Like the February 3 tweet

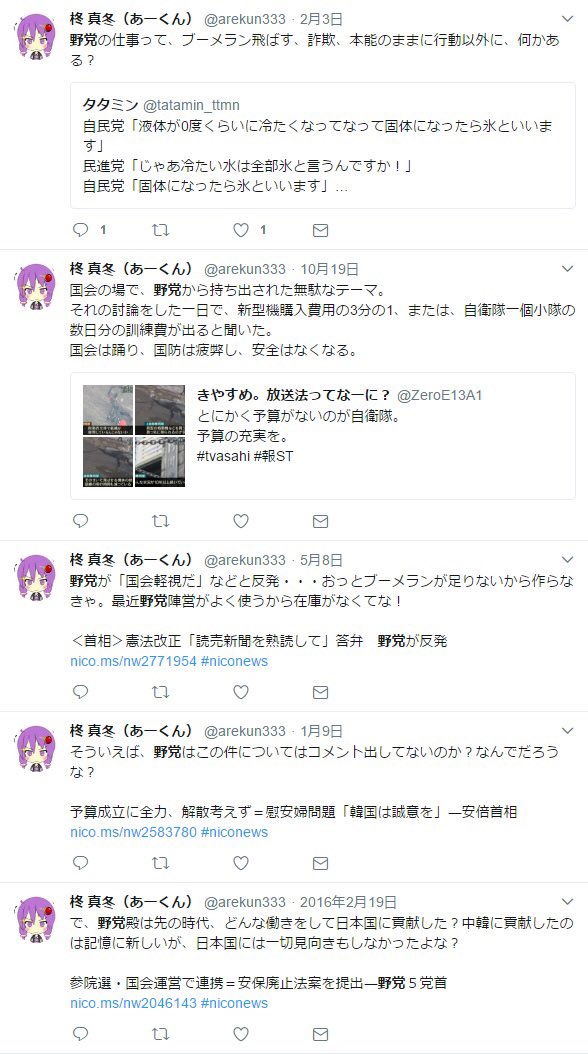tap(241, 231)
